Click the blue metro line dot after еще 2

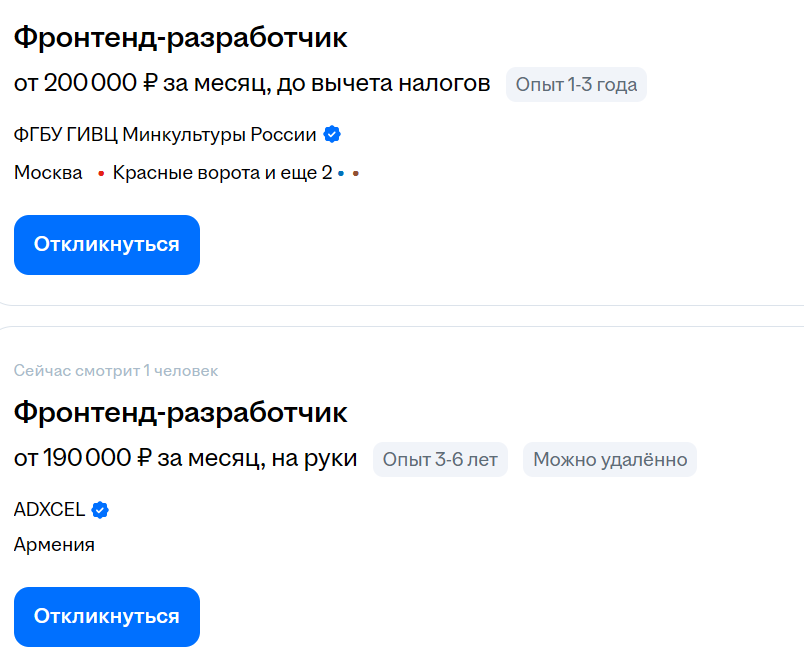tap(342, 172)
